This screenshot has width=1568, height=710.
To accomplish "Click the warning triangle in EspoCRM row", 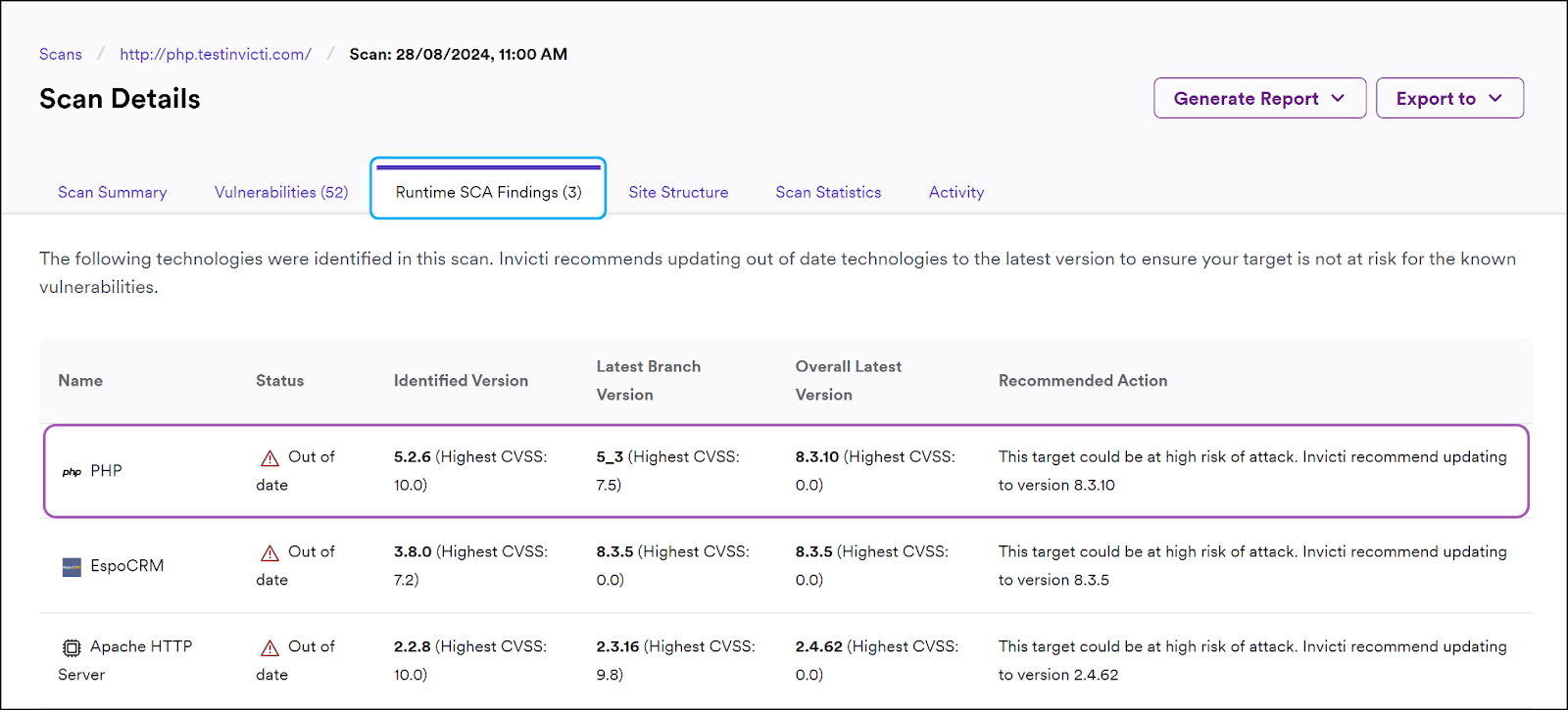I will [x=269, y=553].
